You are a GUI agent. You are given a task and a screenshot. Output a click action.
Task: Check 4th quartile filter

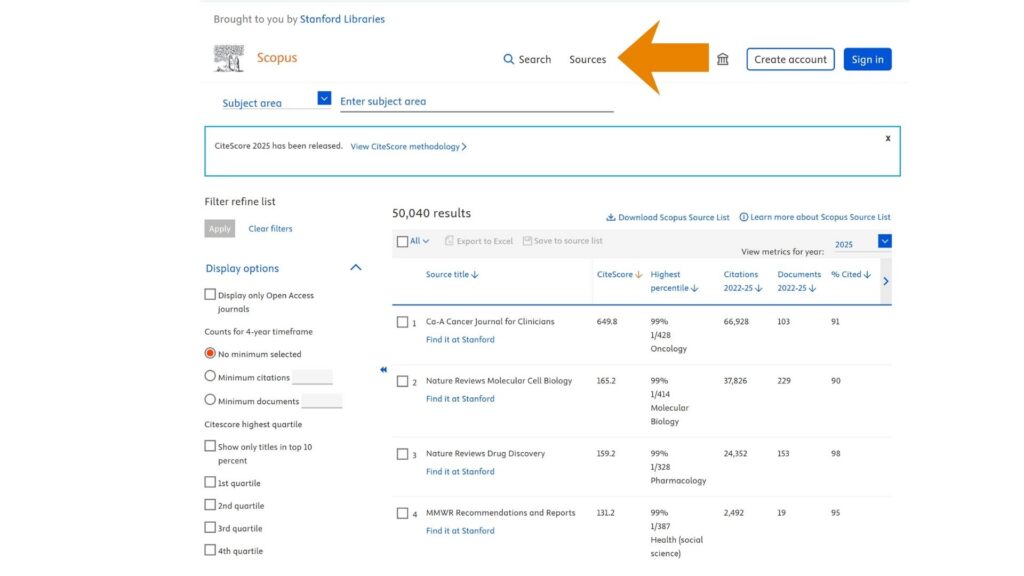click(x=210, y=550)
